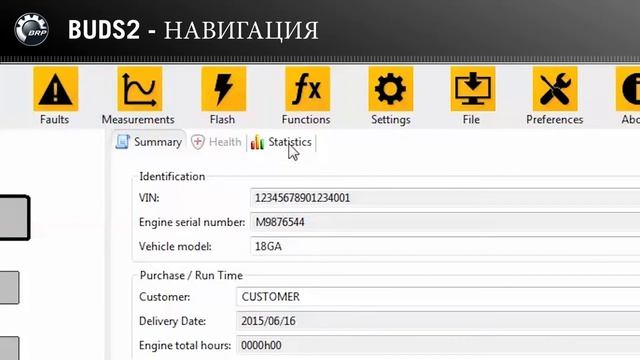Screen dimensions: 640x360
Task: Select the Flash lightning bolt icon
Action: pyautogui.click(x=223, y=89)
